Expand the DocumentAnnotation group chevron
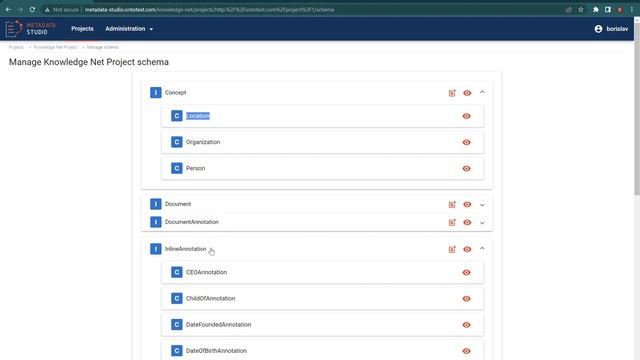The height and width of the screenshot is (360, 640). click(x=482, y=223)
